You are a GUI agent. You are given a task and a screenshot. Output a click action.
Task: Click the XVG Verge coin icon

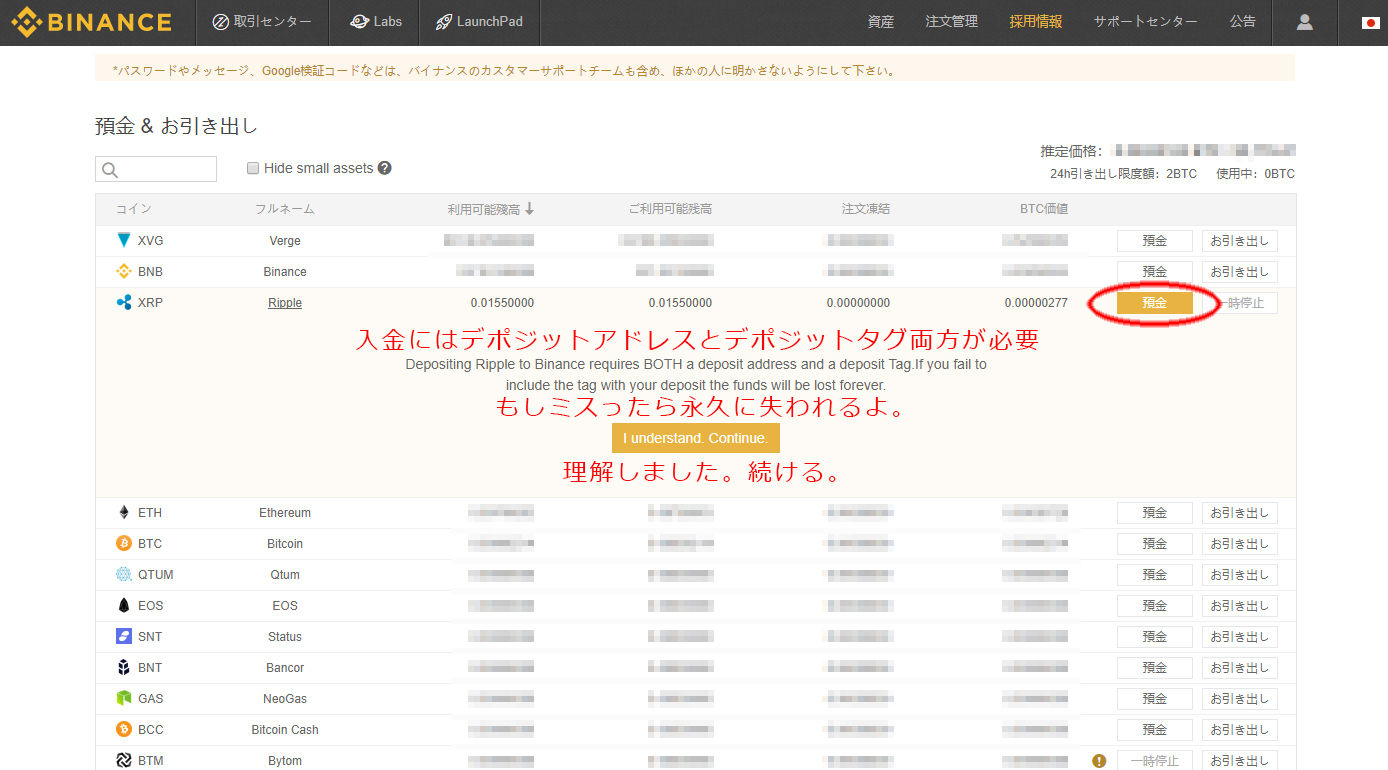tap(124, 240)
